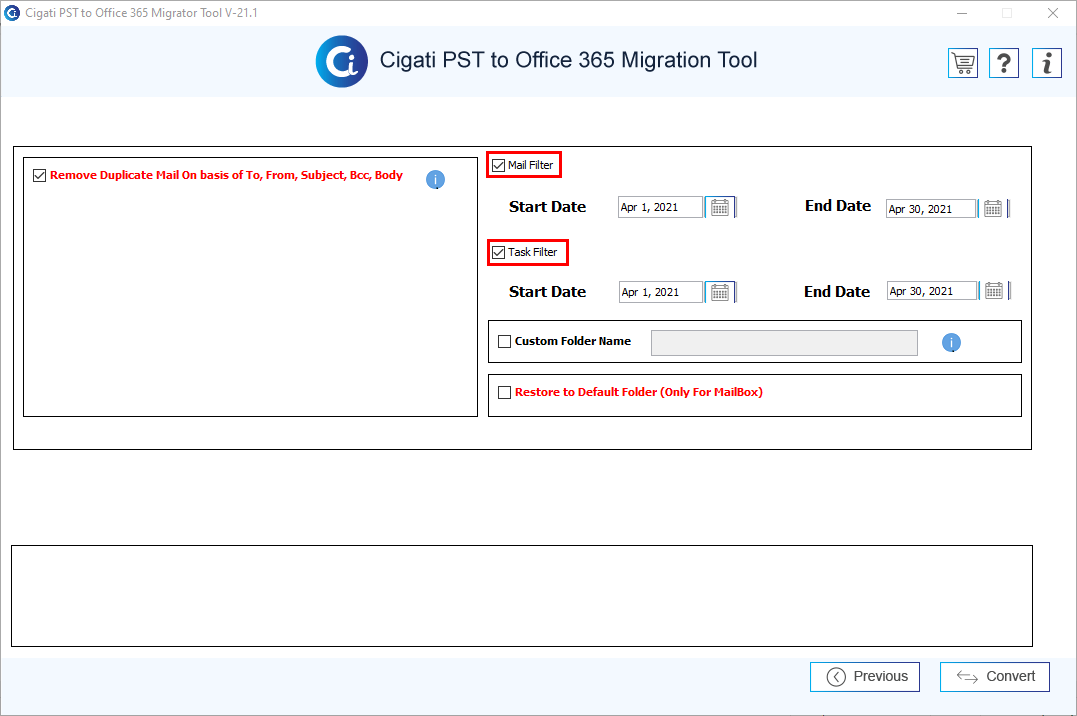Click the Task Filter End Date field
Viewport: 1077px width, 716px height.
(932, 291)
